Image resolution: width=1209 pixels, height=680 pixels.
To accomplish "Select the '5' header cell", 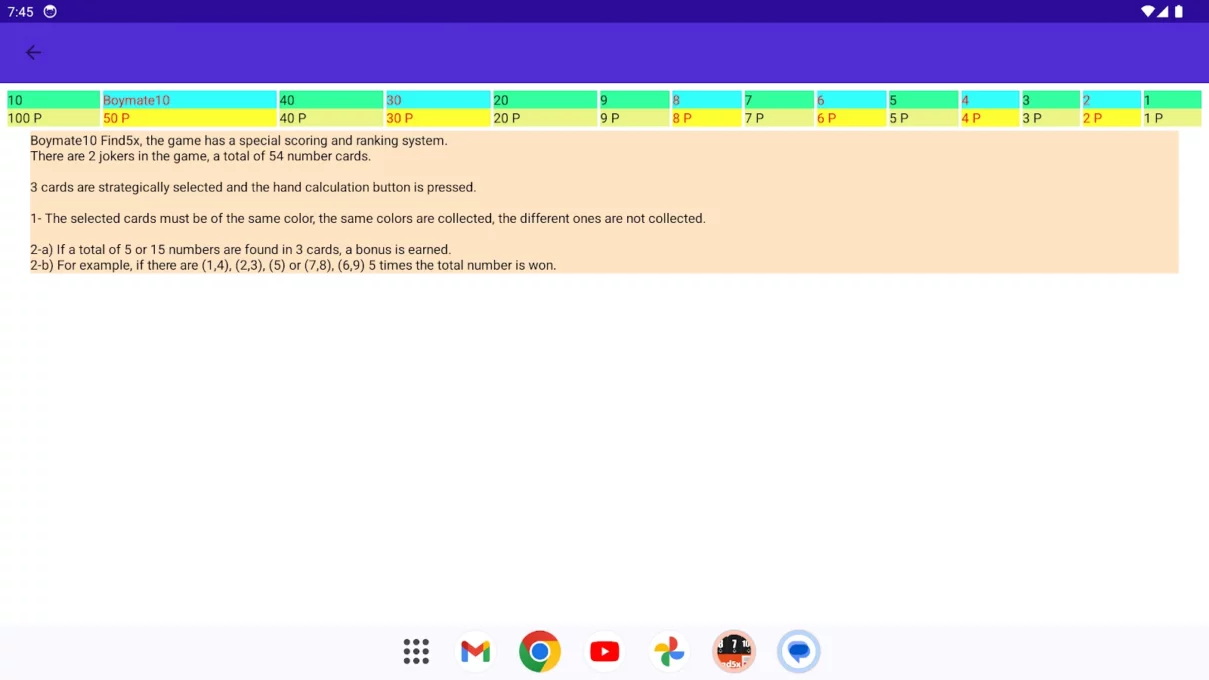I will click(x=924, y=100).
